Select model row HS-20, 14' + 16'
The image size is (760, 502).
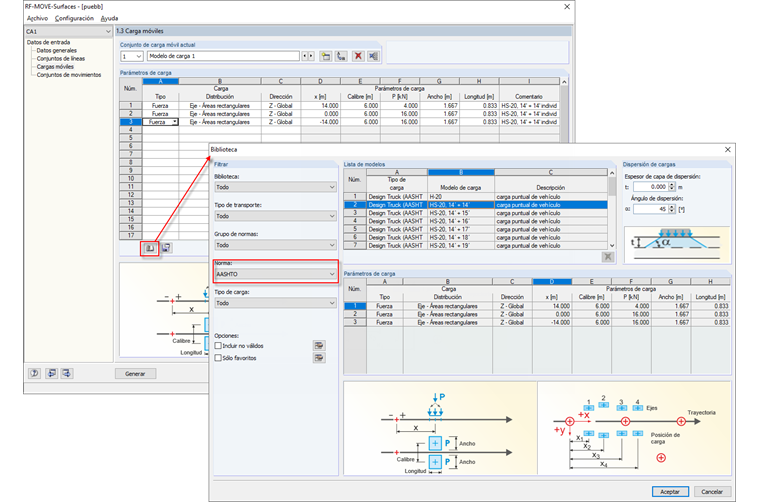(x=475, y=221)
